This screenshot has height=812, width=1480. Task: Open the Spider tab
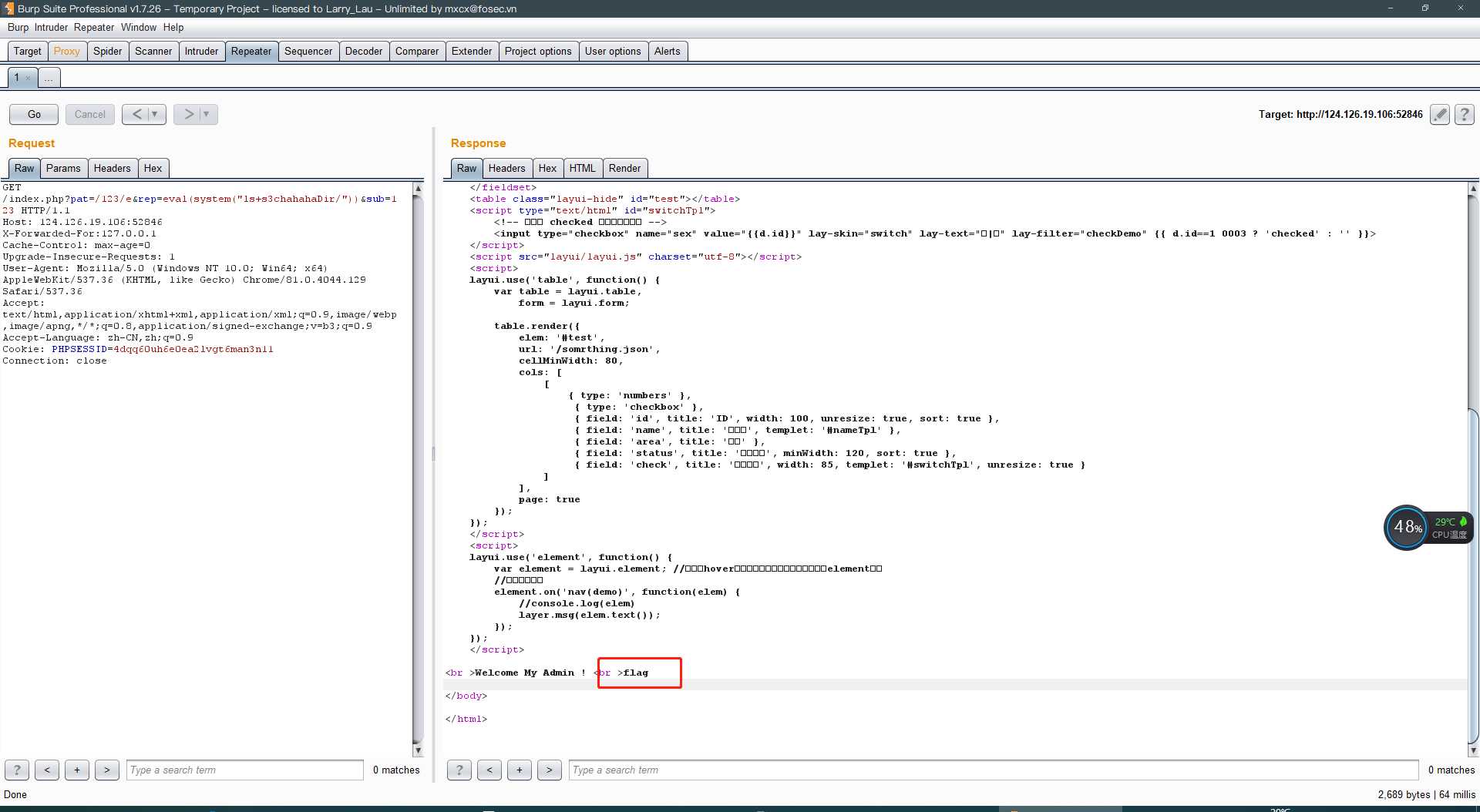[108, 51]
